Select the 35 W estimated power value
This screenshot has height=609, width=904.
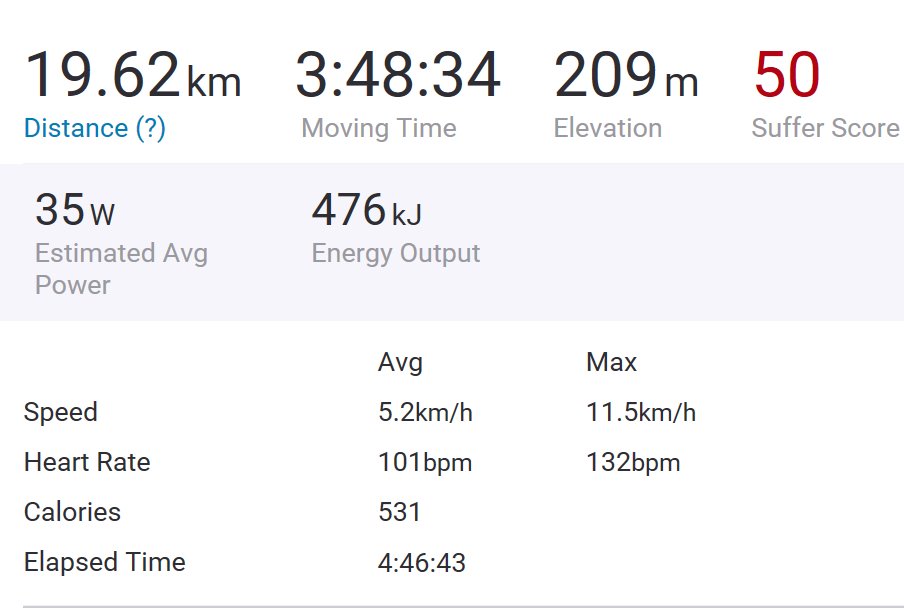point(75,210)
